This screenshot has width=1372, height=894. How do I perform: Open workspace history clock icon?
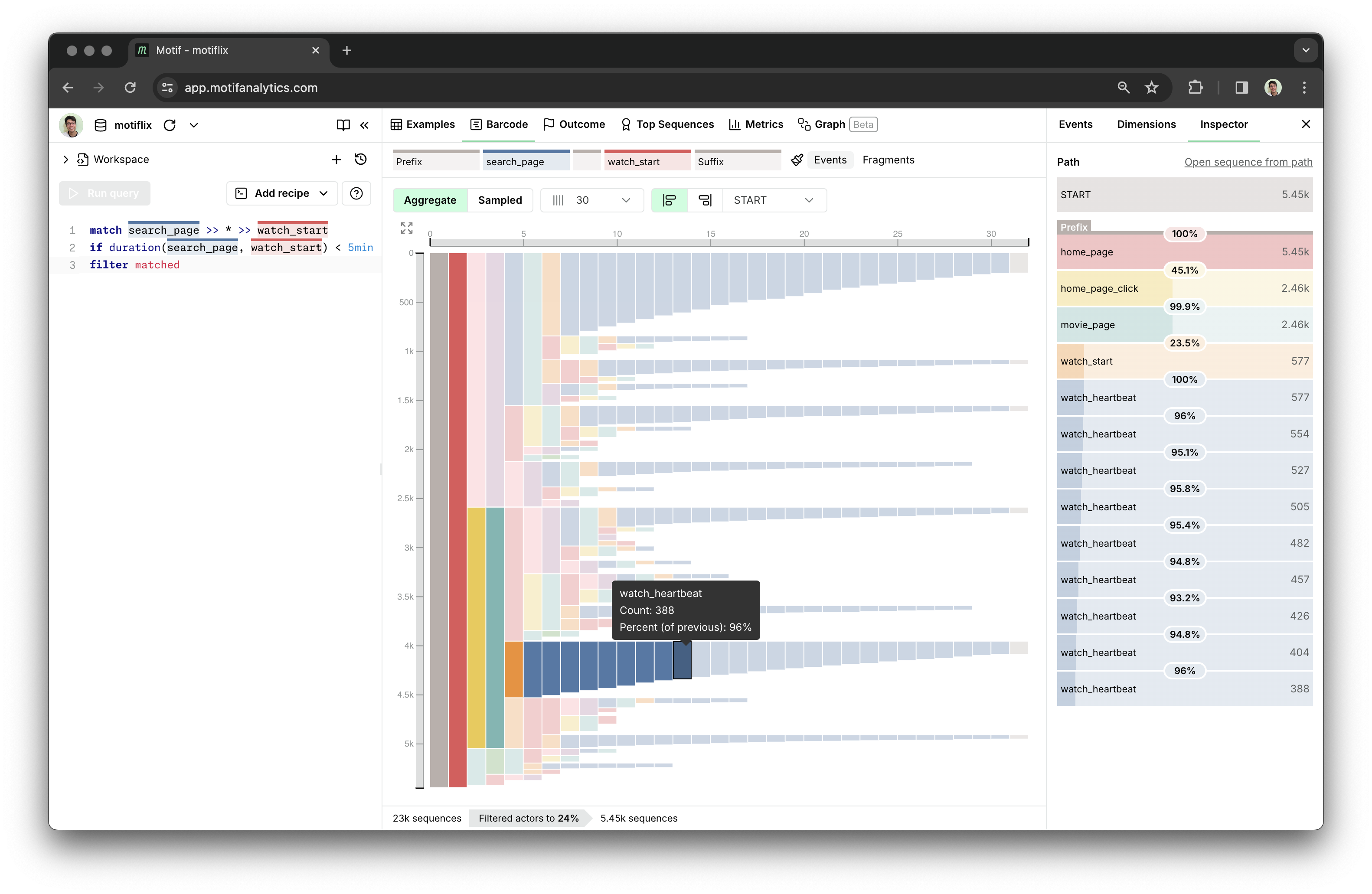click(x=361, y=159)
